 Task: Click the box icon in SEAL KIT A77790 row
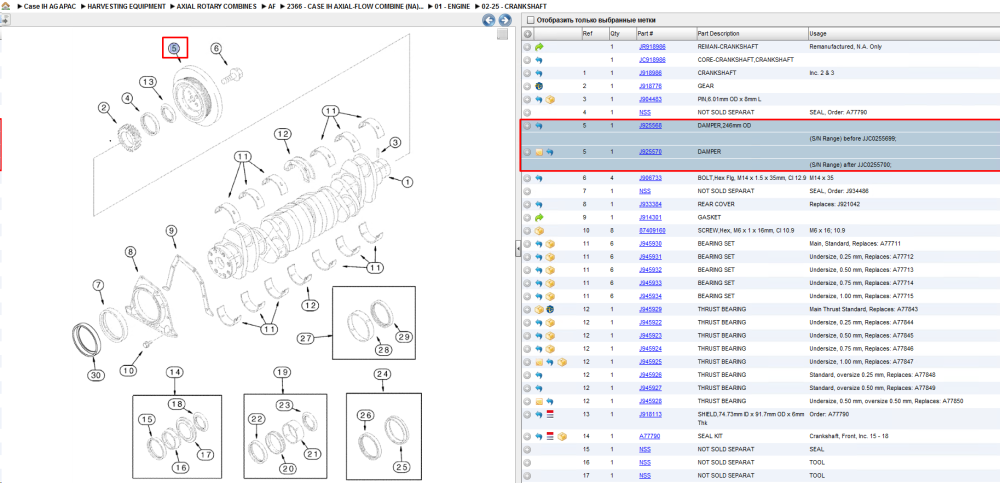pos(561,436)
